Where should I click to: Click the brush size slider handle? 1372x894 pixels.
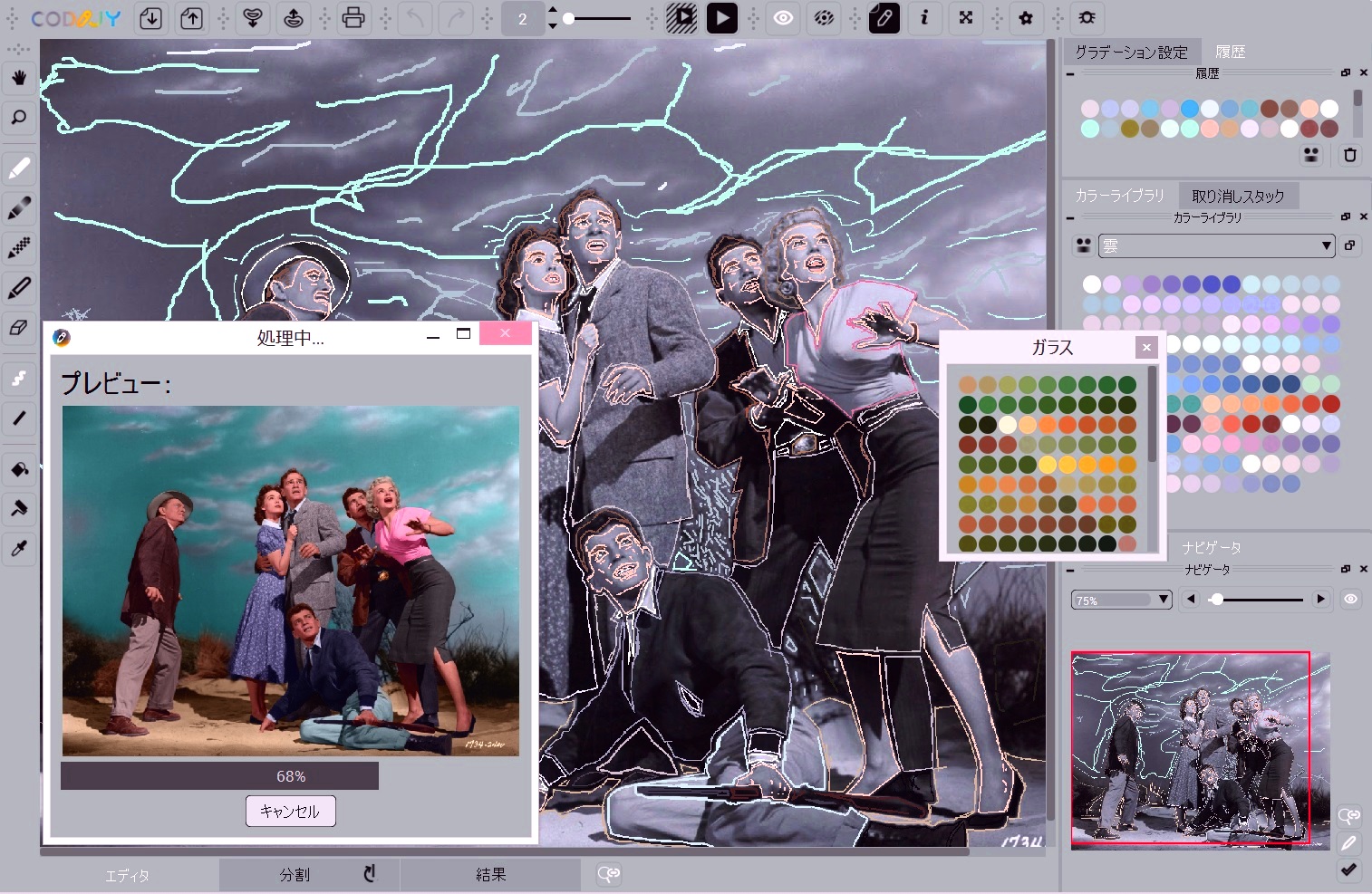coord(568,18)
